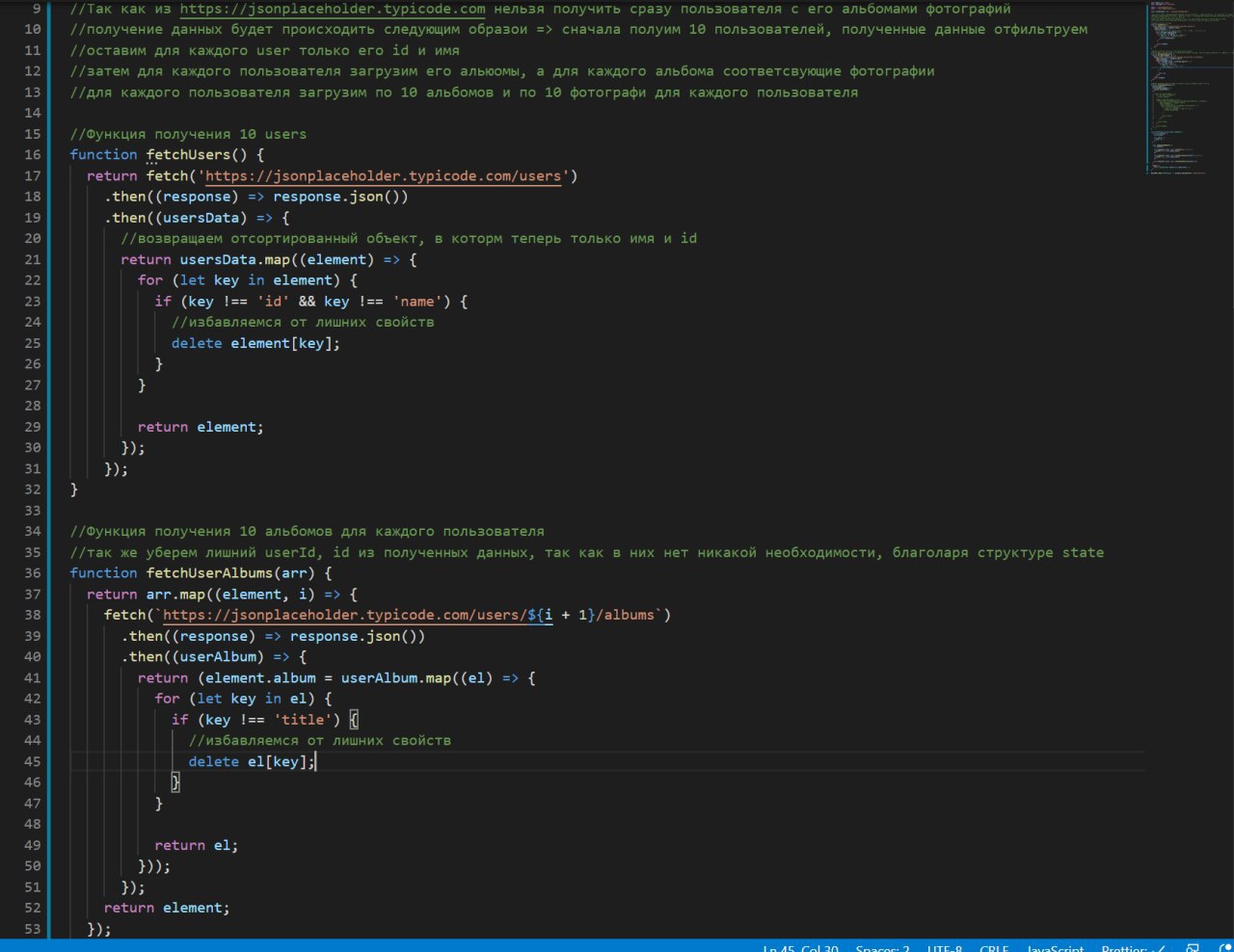Click the '//избавляемся от лишних свойств' comment on line 44

tap(320, 740)
